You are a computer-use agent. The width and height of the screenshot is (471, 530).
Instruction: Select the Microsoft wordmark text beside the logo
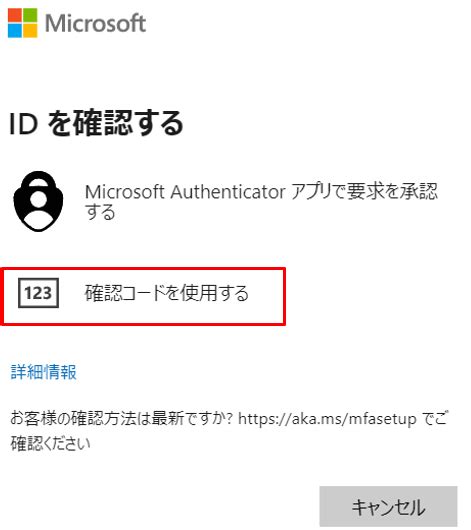[96, 23]
